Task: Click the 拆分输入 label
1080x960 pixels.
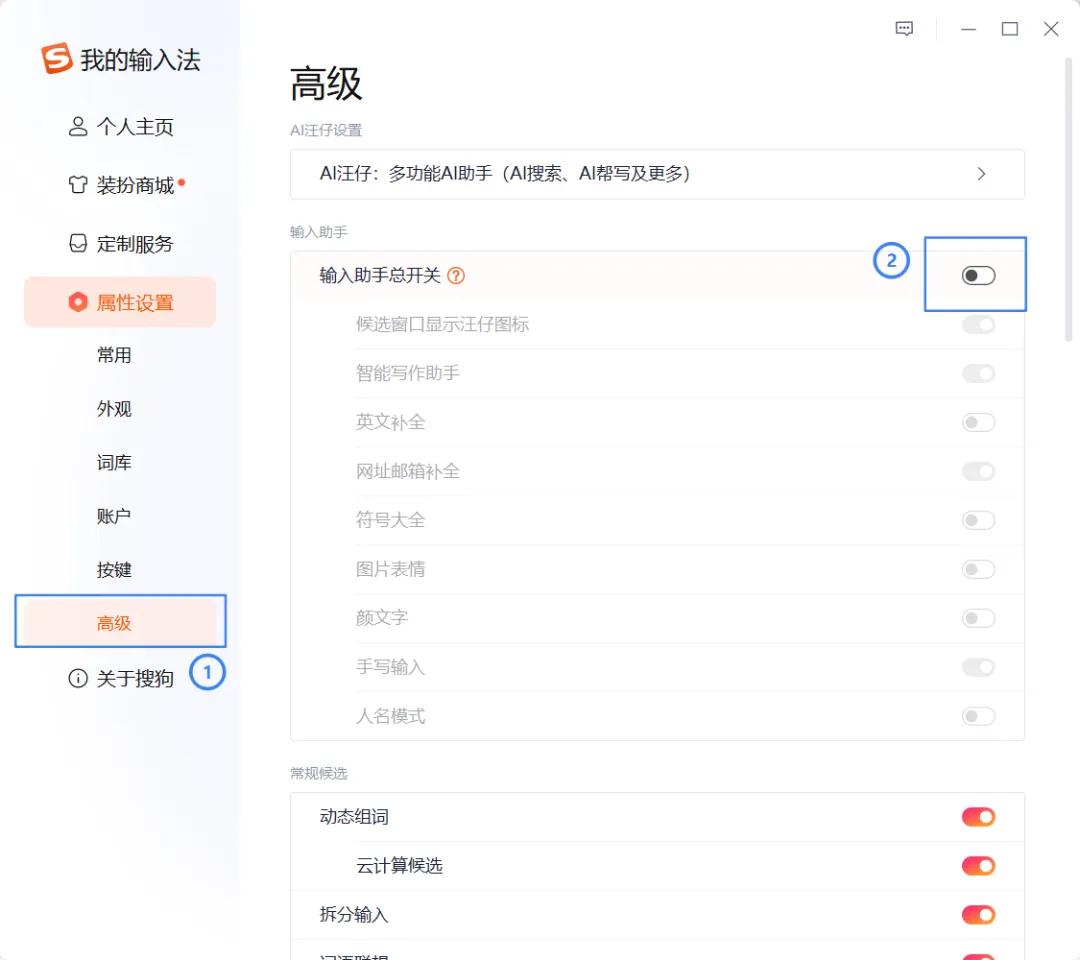Action: [354, 915]
